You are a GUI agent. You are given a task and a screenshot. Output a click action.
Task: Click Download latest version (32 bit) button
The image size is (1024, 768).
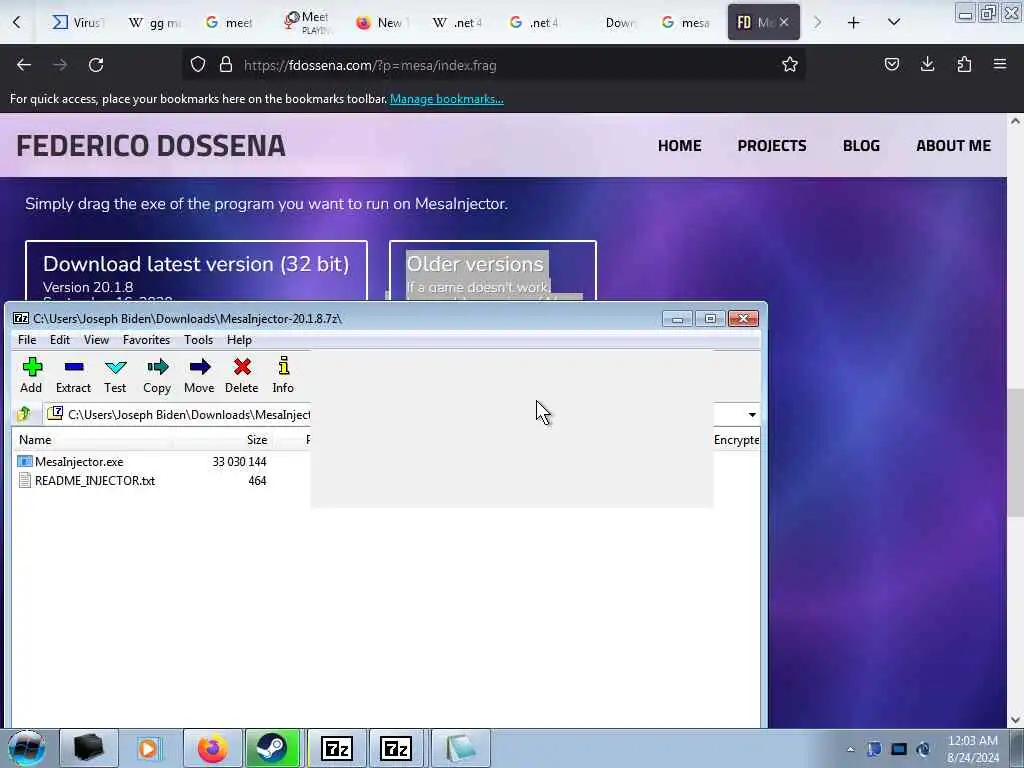click(196, 271)
